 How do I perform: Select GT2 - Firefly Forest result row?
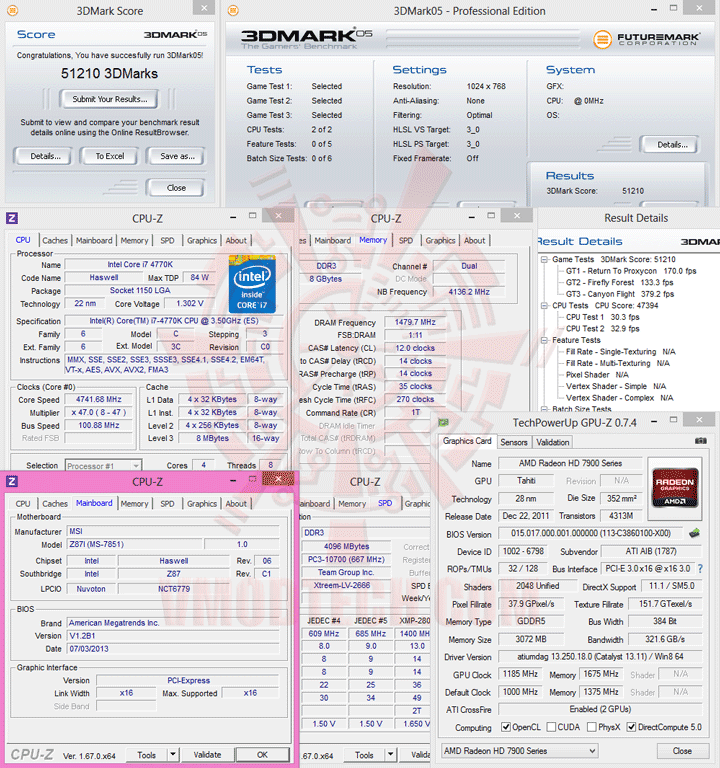tap(620, 283)
